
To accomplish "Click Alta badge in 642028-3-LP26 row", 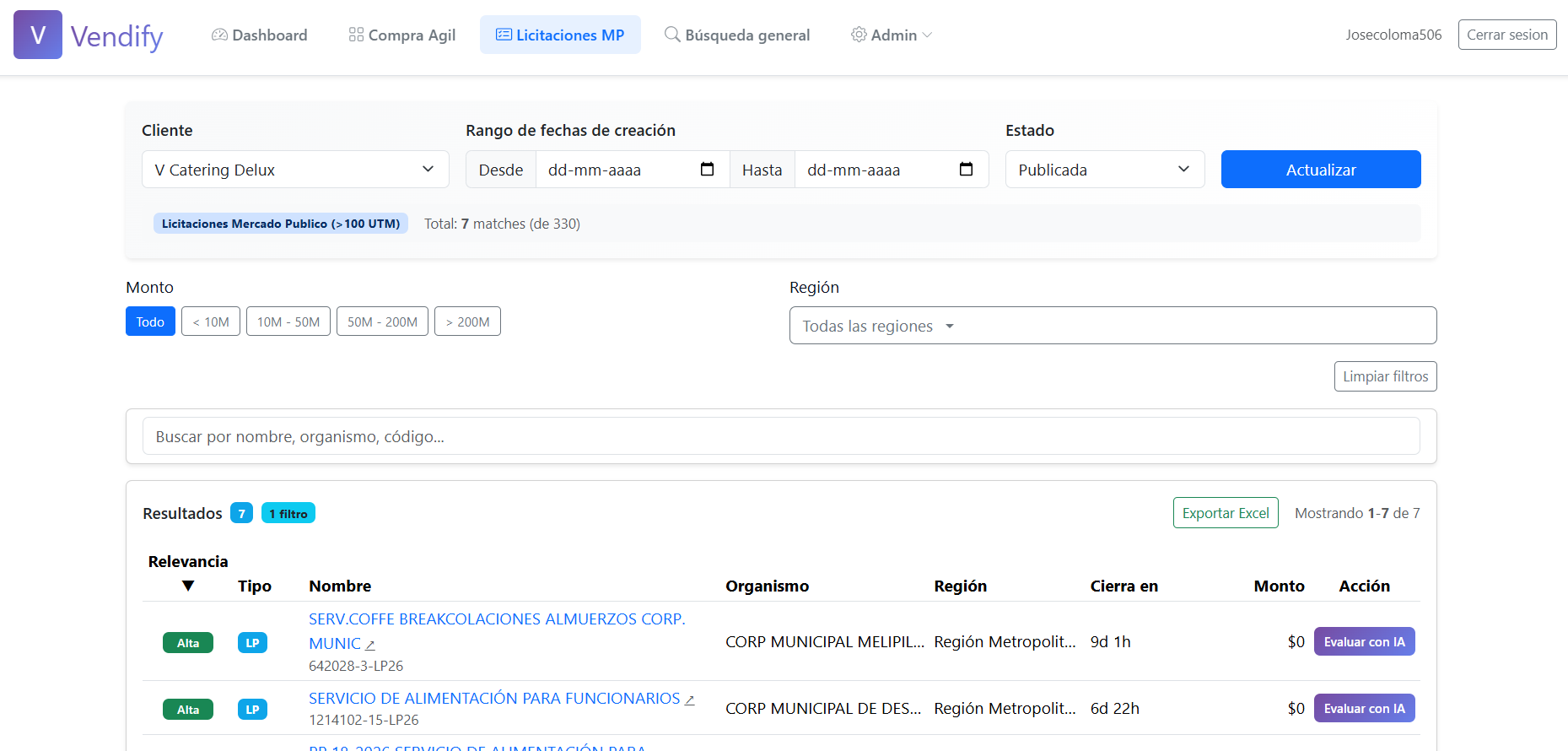I will (188, 643).
